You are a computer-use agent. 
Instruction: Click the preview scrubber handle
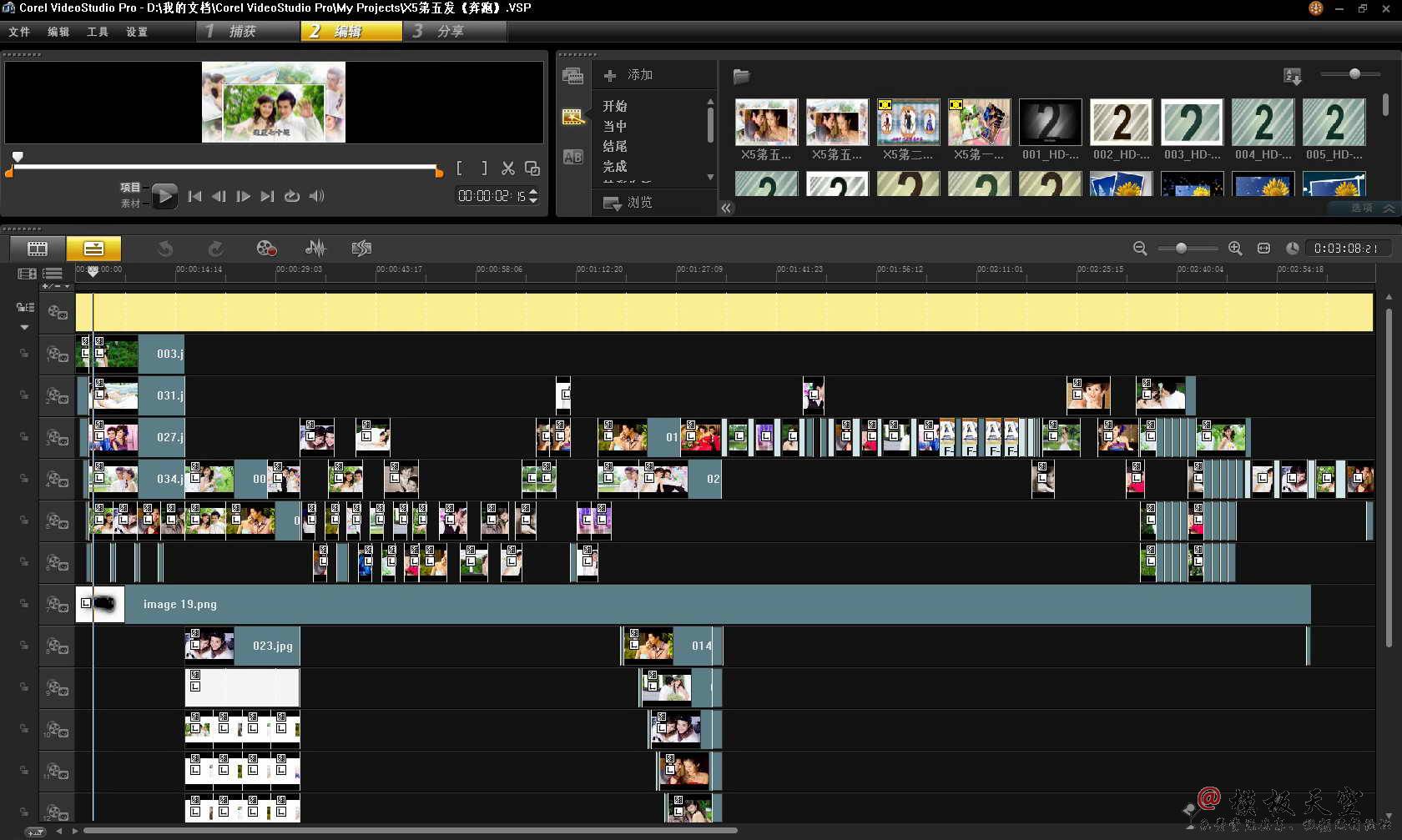pos(18,157)
